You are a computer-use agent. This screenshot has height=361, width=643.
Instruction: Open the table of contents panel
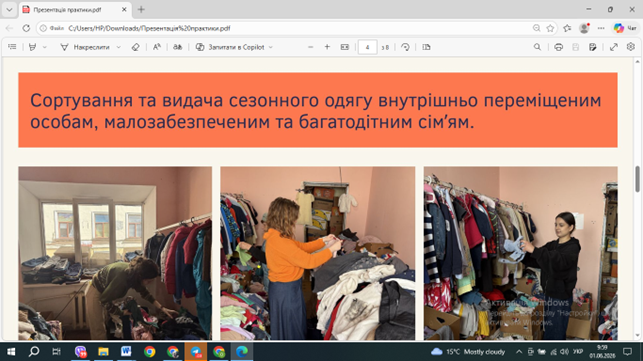click(12, 47)
